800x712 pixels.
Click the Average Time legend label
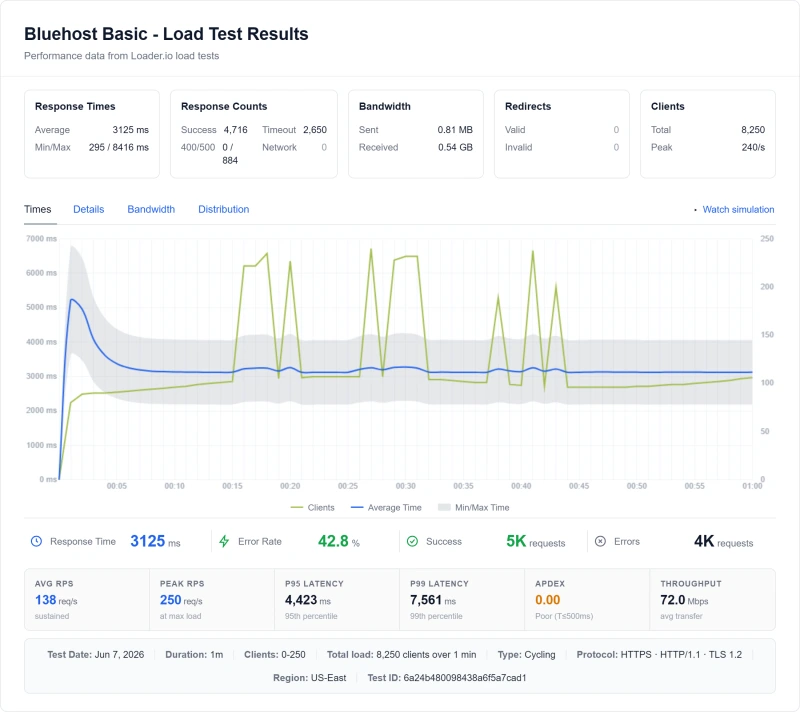coord(394,507)
